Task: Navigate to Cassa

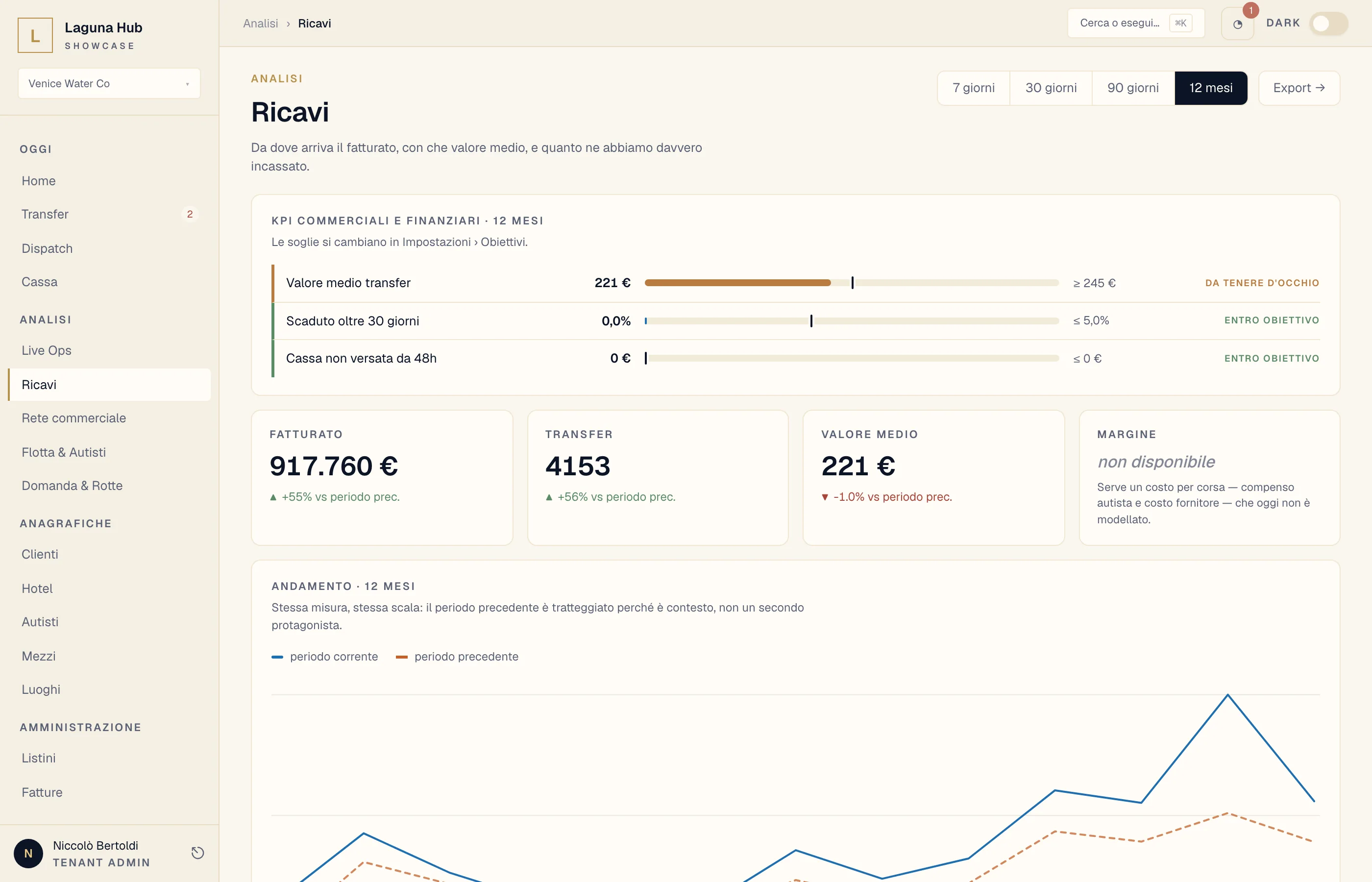Action: [x=109, y=282]
